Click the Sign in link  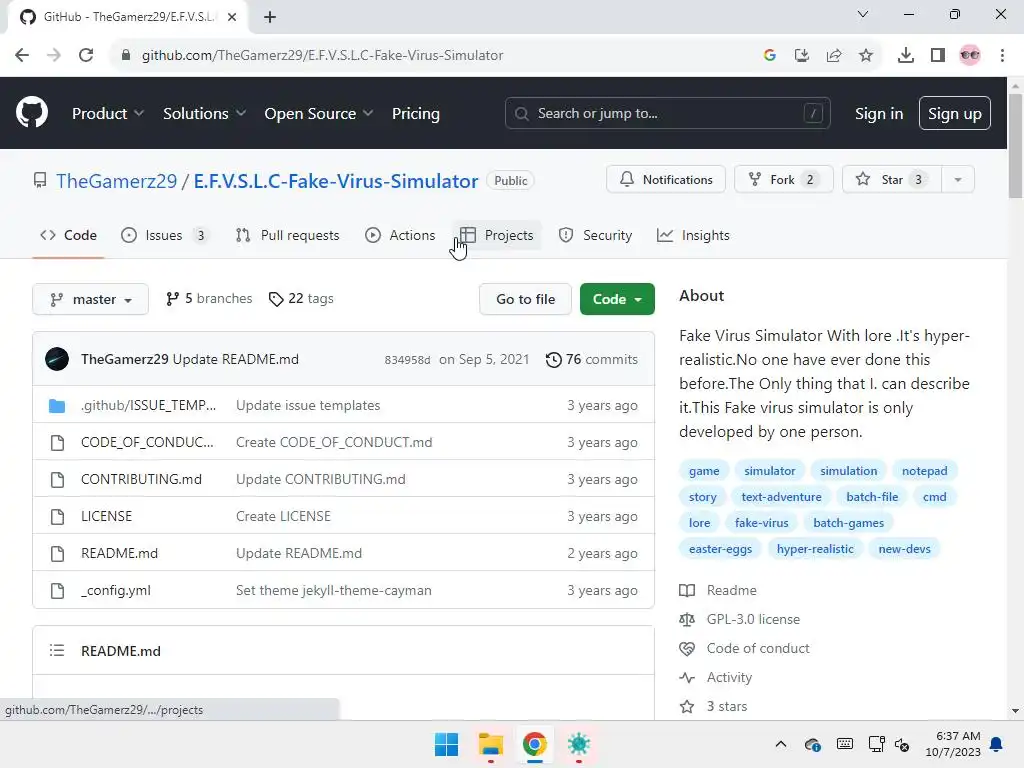(x=879, y=114)
